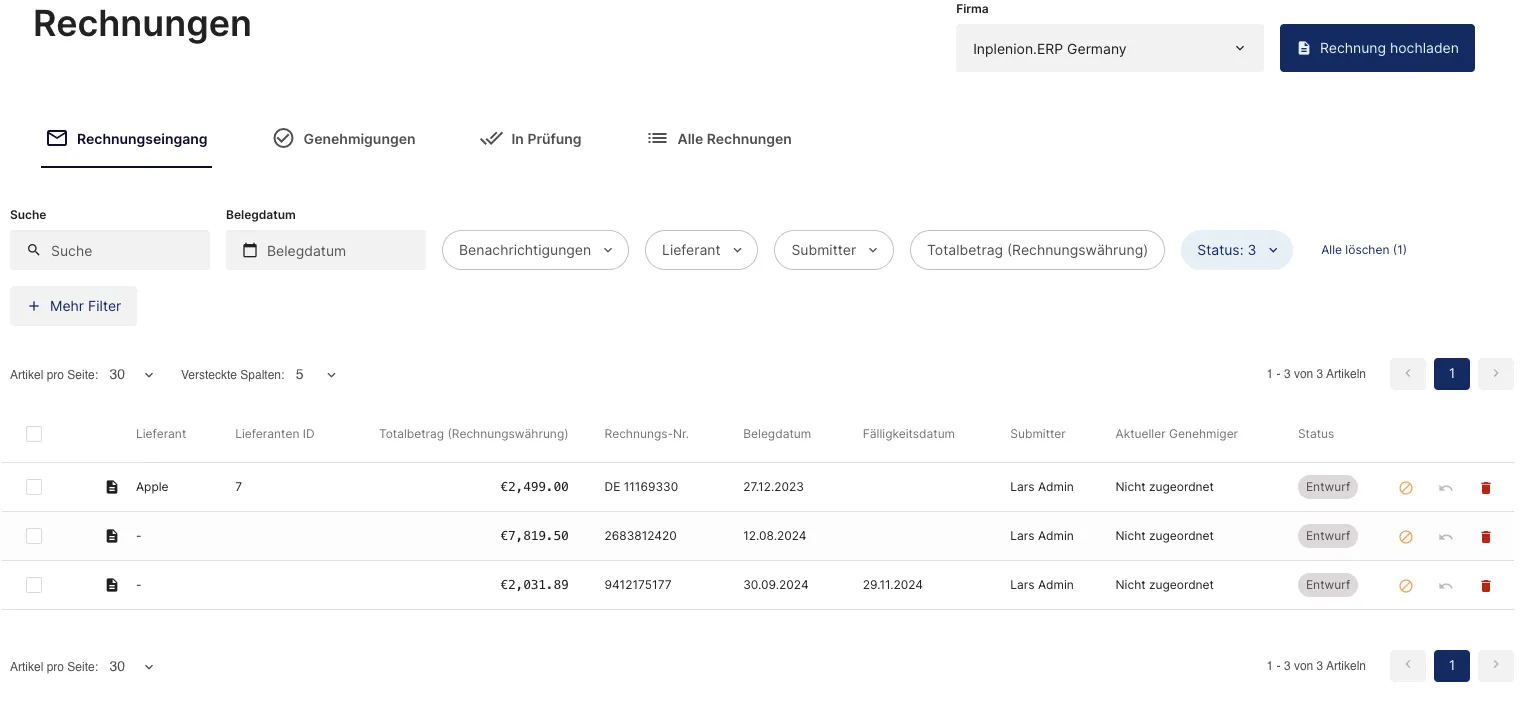Tick the select-all checkbox in table header

tap(34, 434)
